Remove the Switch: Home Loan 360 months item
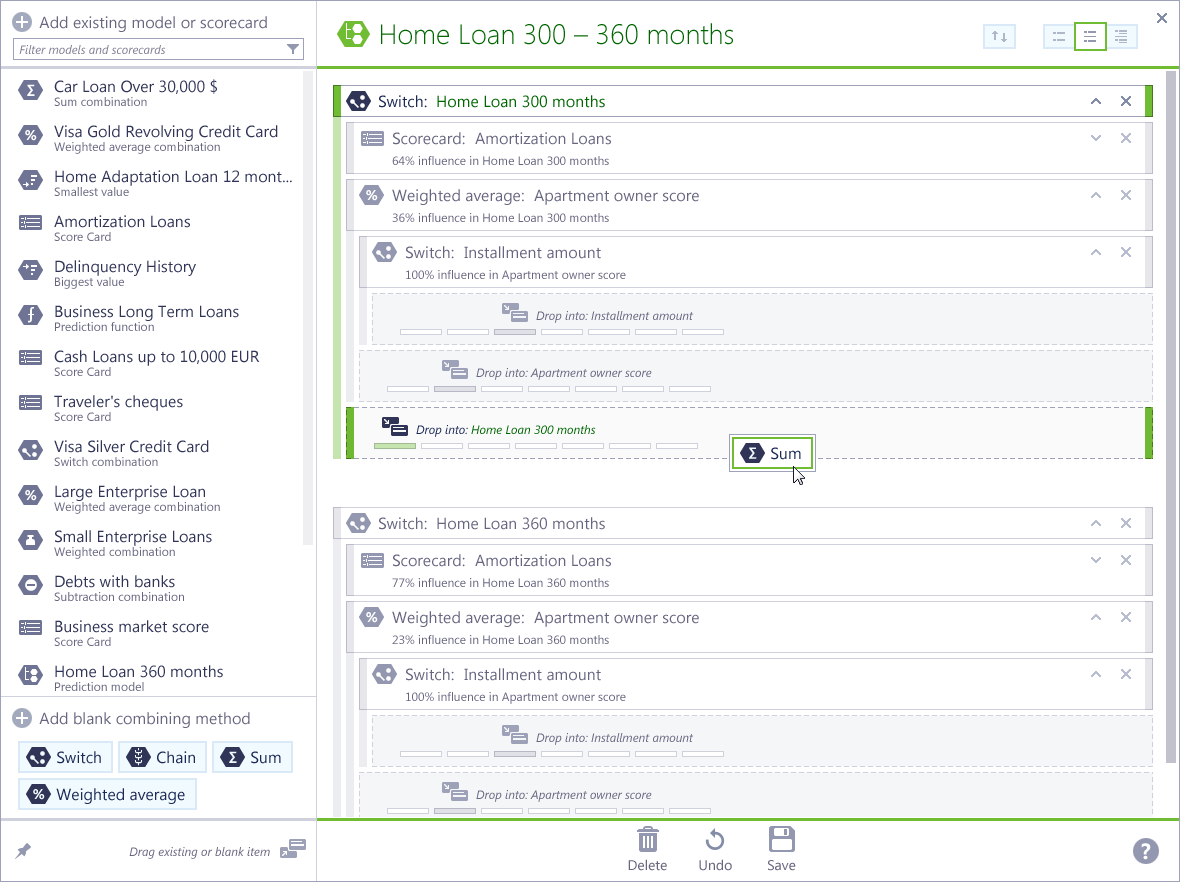Screen dimensions: 1180x882 coord(1126,524)
